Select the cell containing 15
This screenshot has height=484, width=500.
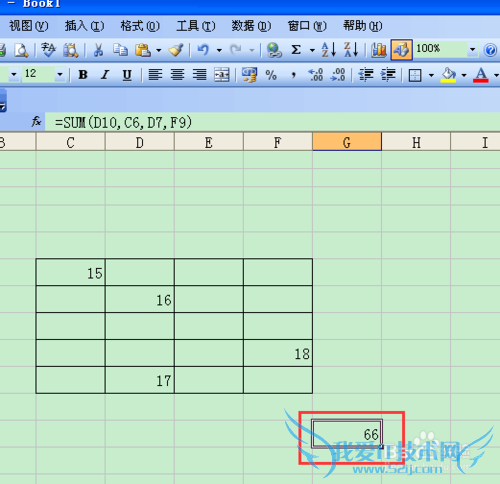70,272
